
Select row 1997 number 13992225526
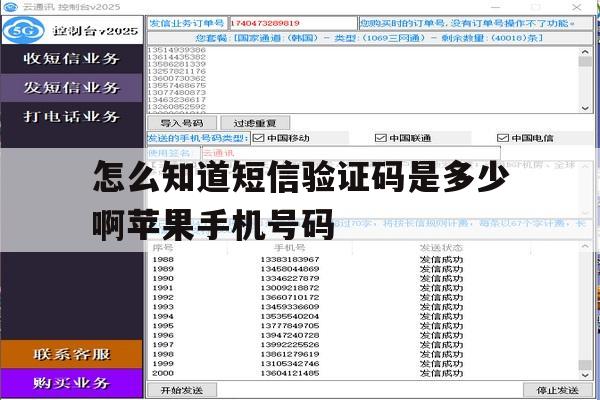pyautogui.click(x=290, y=344)
